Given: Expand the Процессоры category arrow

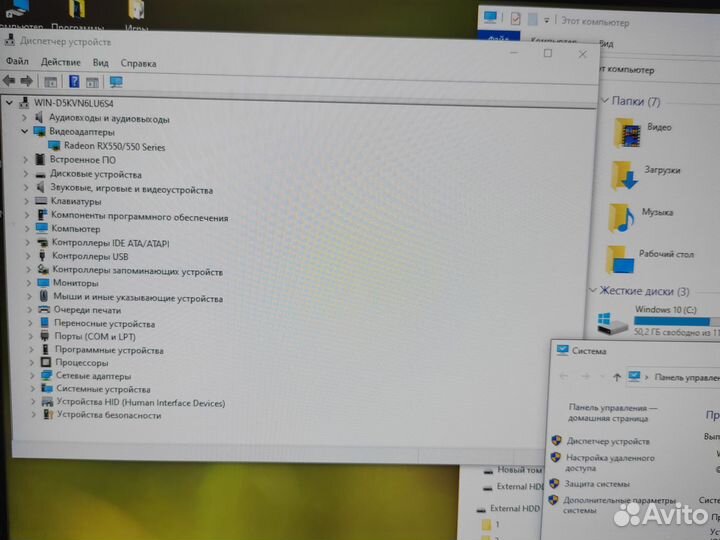Looking at the screenshot, I should [32, 362].
